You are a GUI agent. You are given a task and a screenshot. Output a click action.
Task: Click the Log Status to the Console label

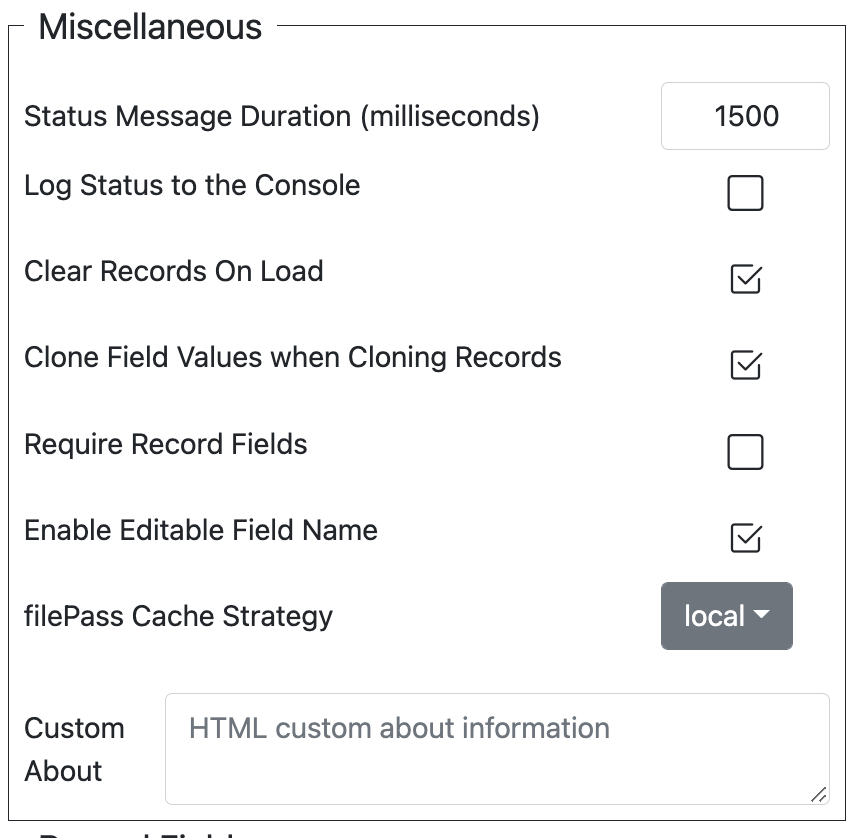pyautogui.click(x=192, y=186)
